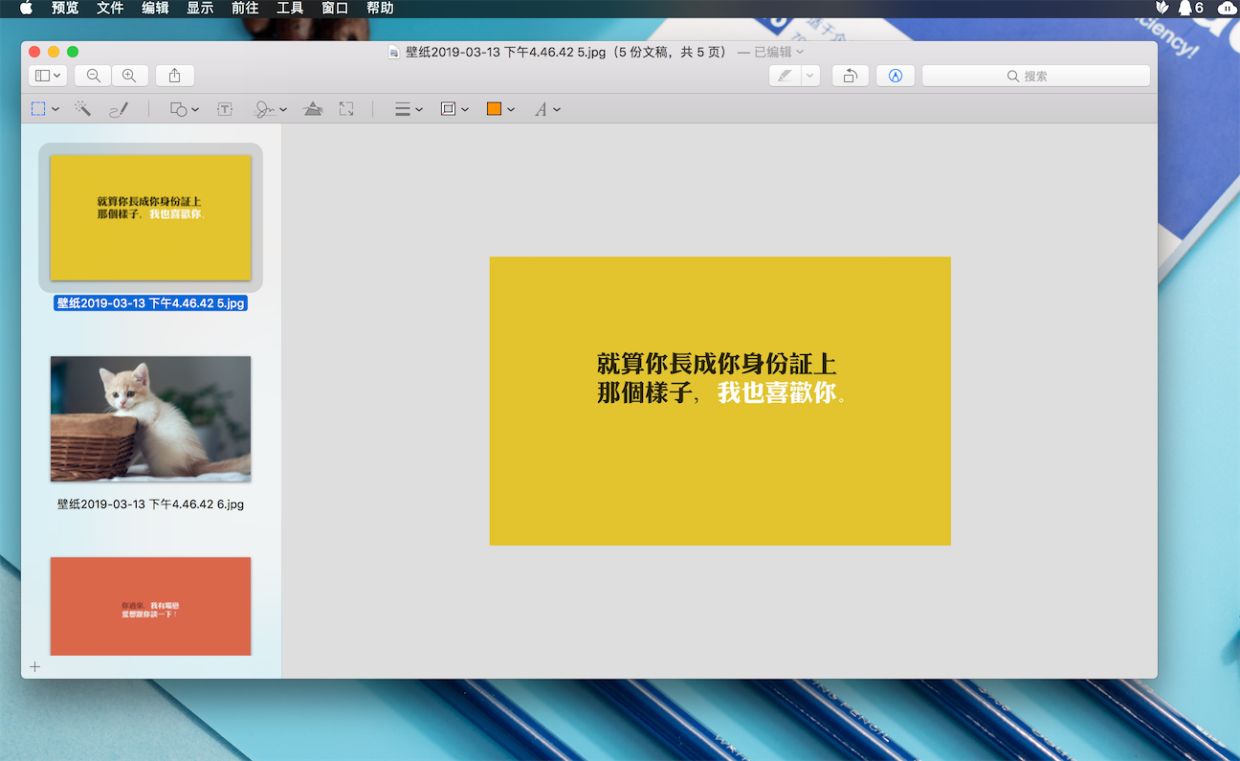Open the border color dropdown

[x=454, y=109]
